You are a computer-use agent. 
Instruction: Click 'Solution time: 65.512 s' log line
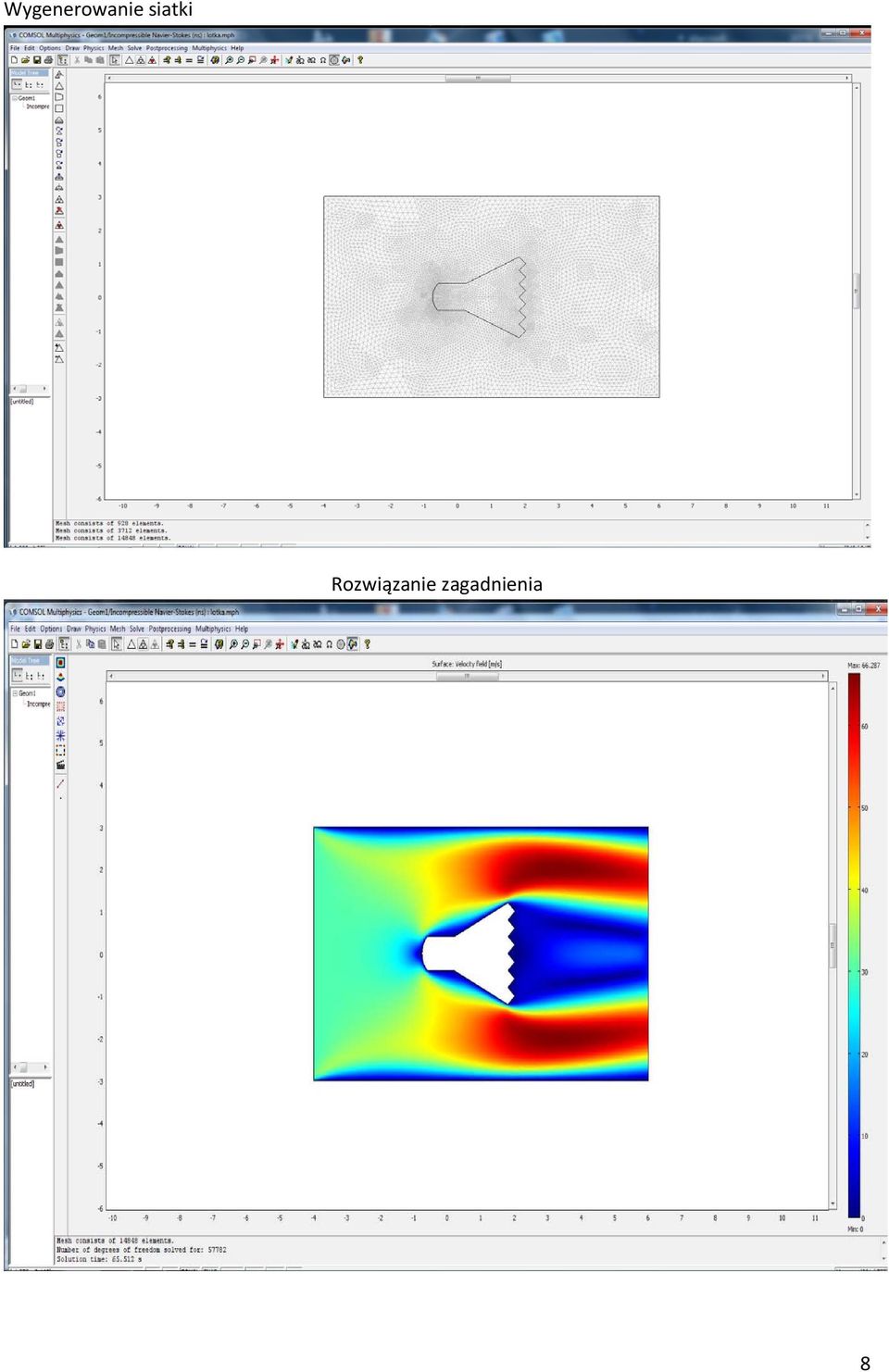coord(99,1259)
